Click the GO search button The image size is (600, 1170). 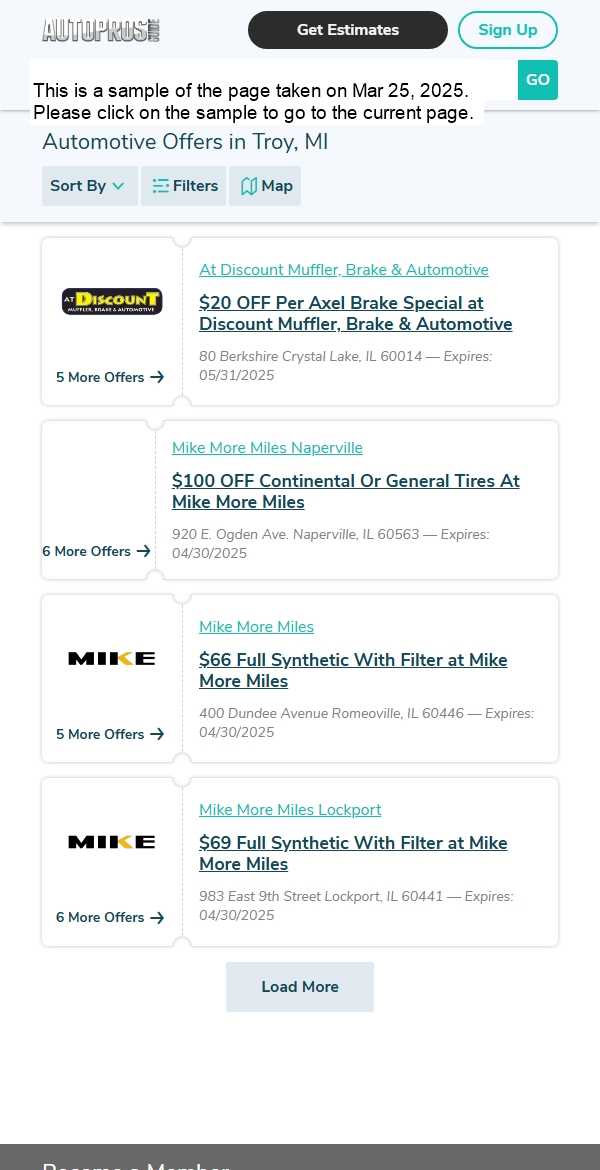point(538,80)
